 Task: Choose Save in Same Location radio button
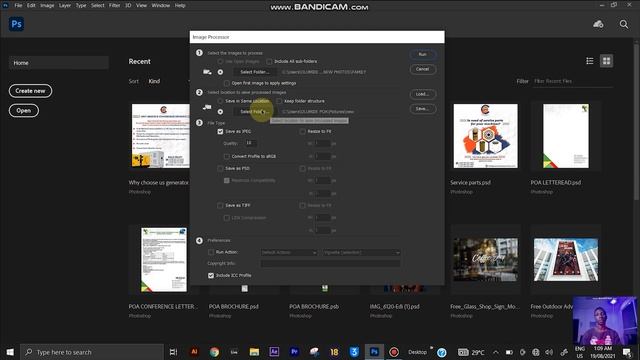point(220,101)
